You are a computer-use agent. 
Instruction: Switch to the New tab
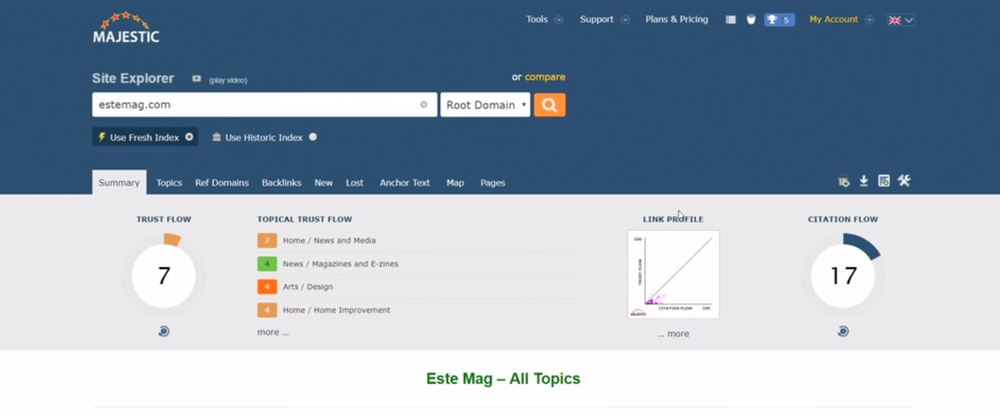(323, 183)
